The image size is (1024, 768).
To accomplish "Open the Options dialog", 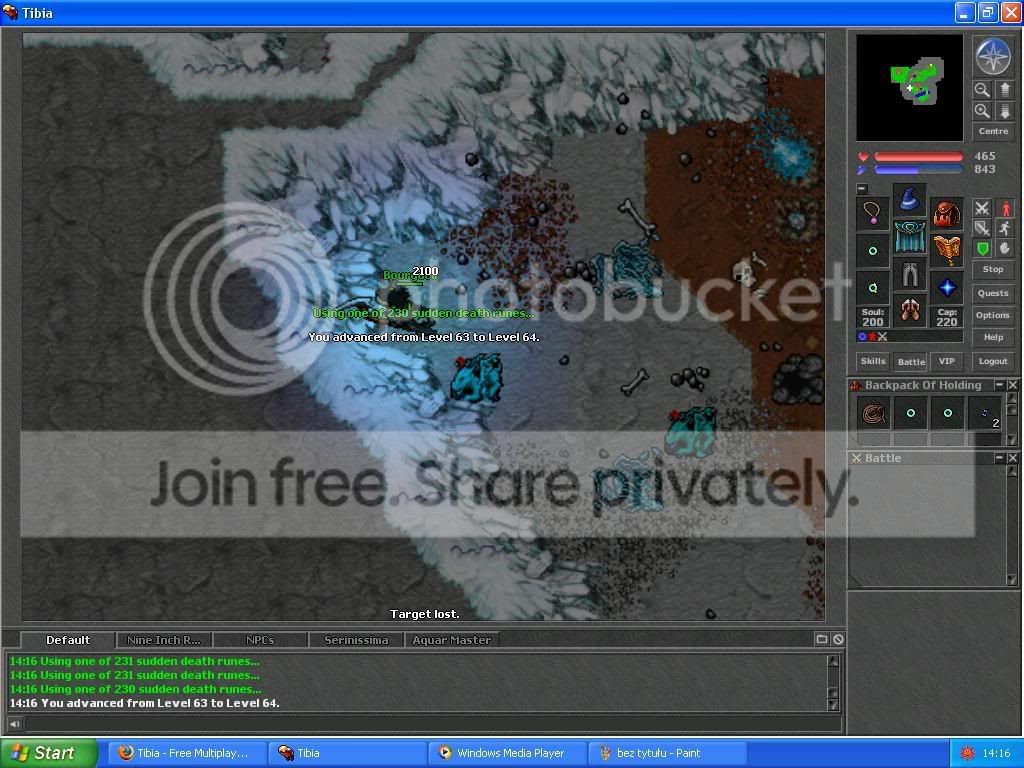I will [x=993, y=315].
